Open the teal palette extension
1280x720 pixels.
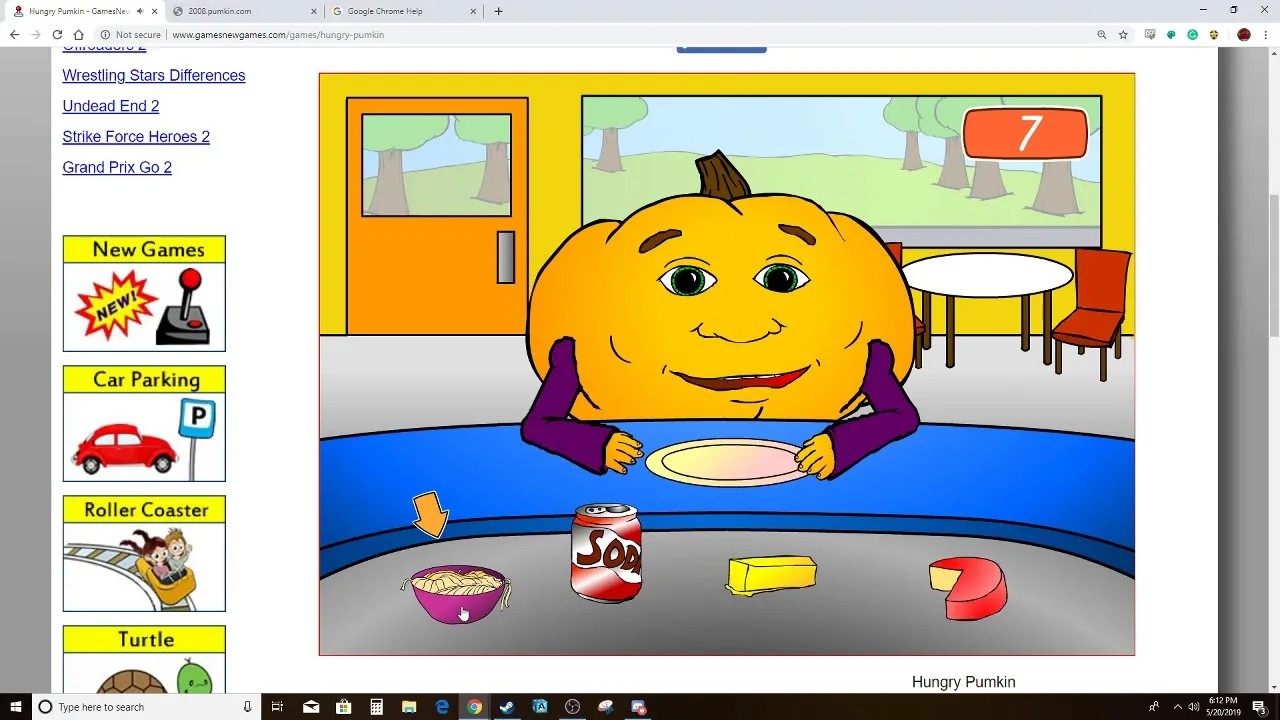pyautogui.click(x=1171, y=35)
